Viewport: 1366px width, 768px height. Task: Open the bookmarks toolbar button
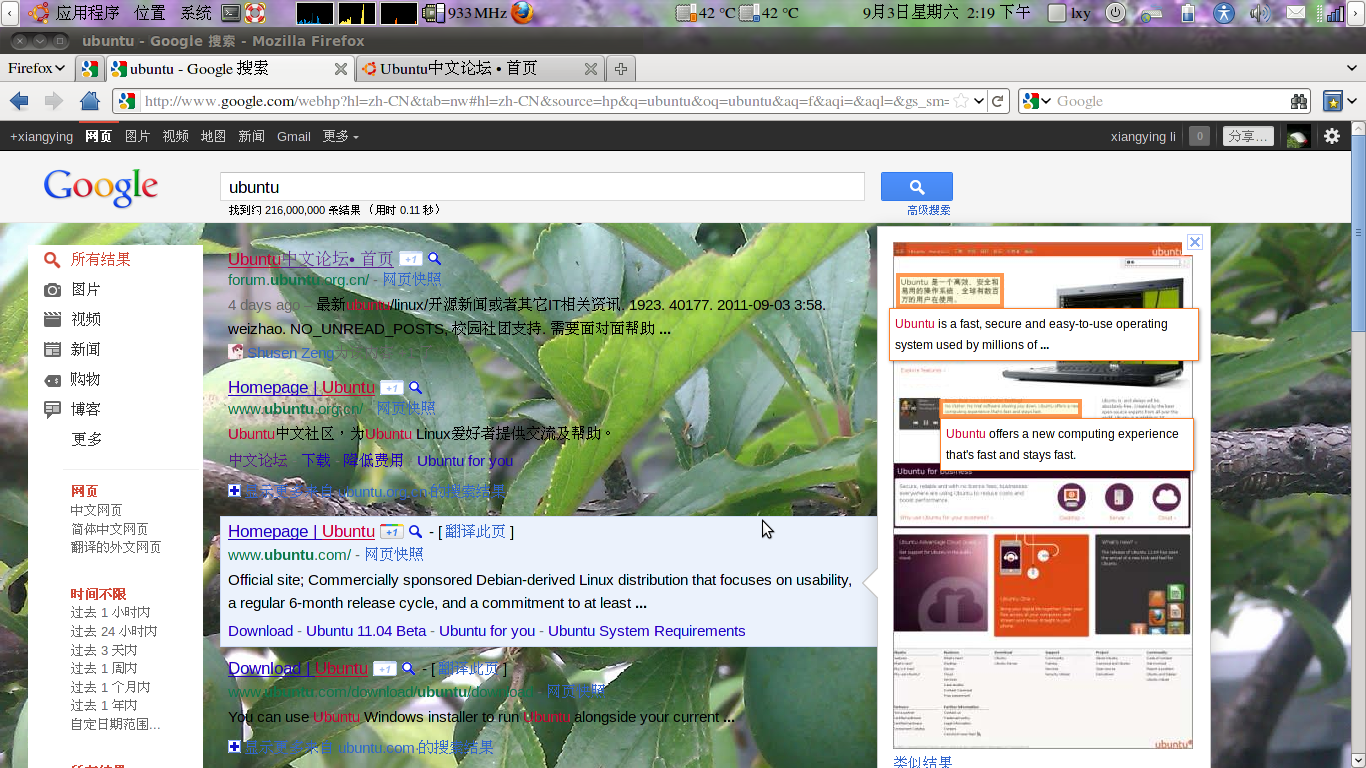[1332, 101]
